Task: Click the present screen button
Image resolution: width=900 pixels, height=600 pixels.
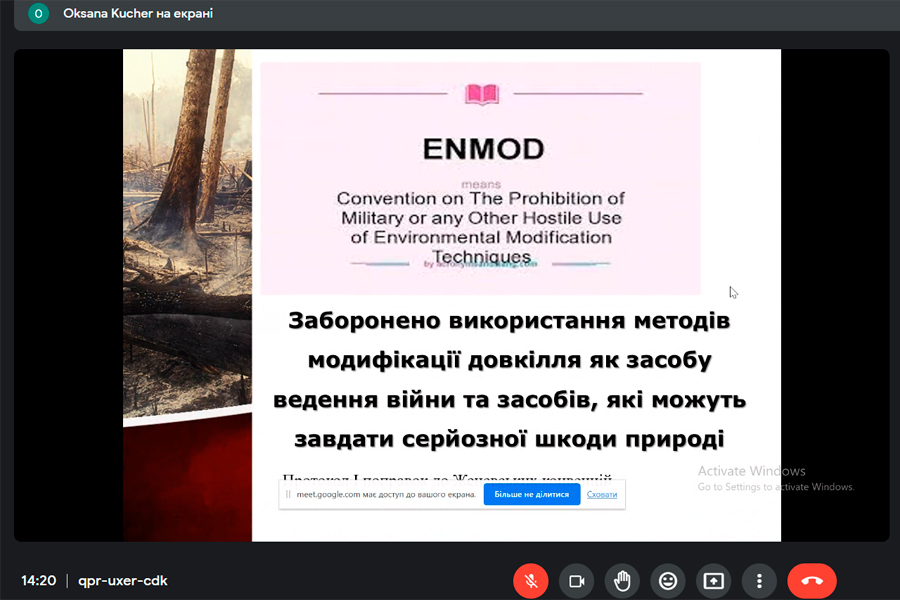Action: 713,581
